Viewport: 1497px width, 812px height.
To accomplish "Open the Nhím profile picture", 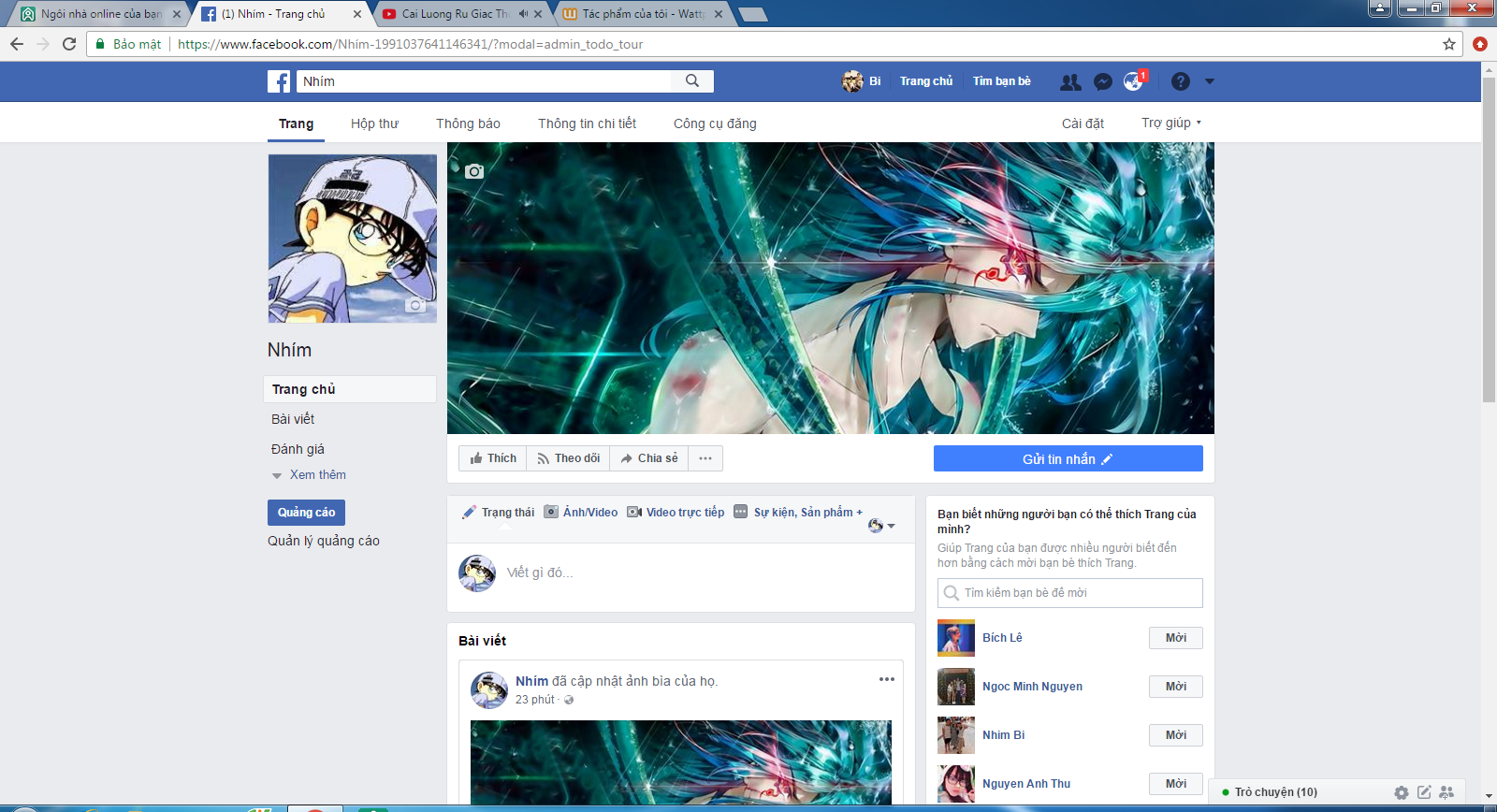I will click(x=353, y=239).
